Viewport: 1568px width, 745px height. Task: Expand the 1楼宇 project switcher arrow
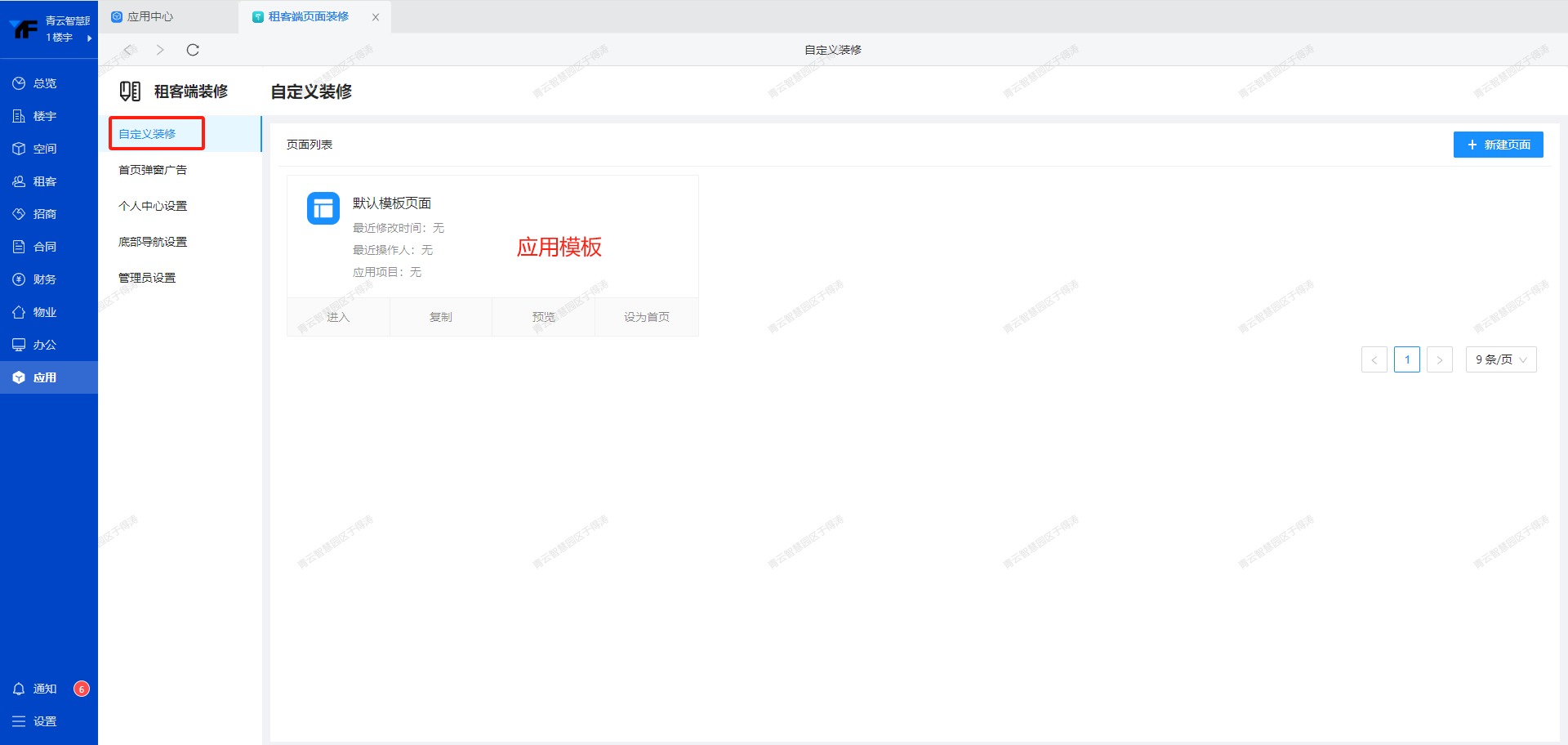(x=89, y=38)
